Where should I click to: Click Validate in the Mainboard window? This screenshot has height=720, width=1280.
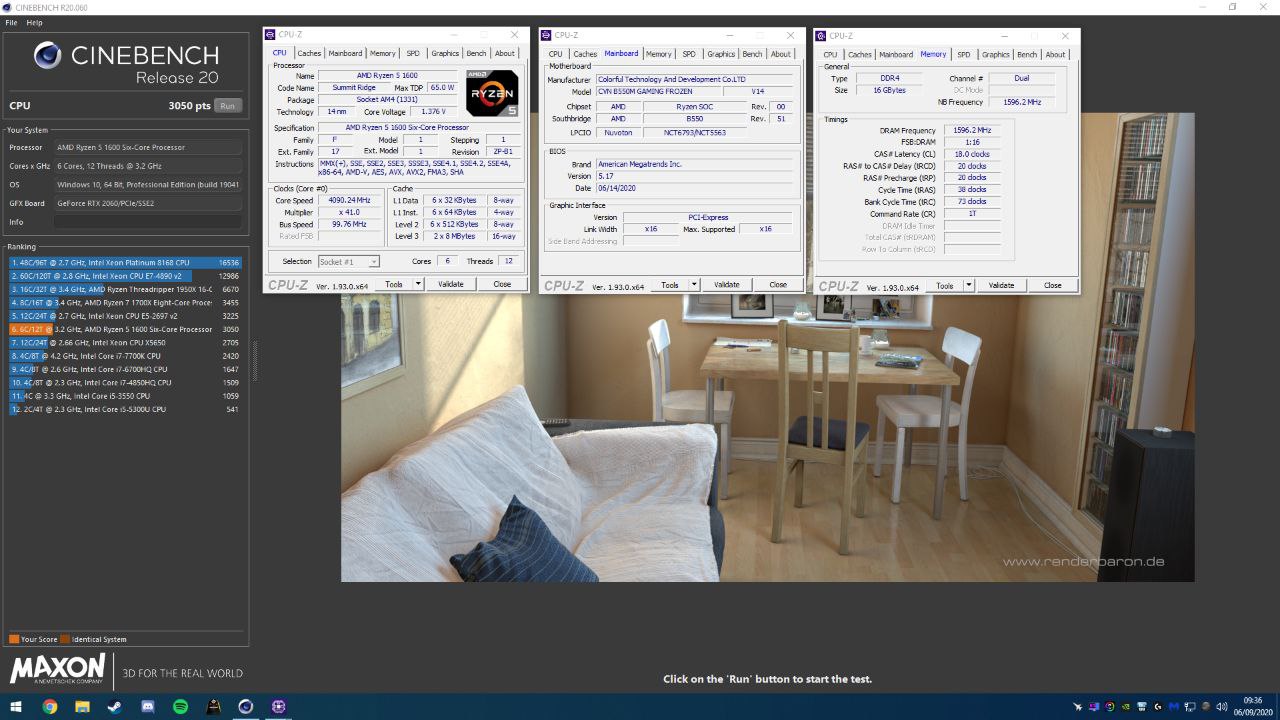726,285
